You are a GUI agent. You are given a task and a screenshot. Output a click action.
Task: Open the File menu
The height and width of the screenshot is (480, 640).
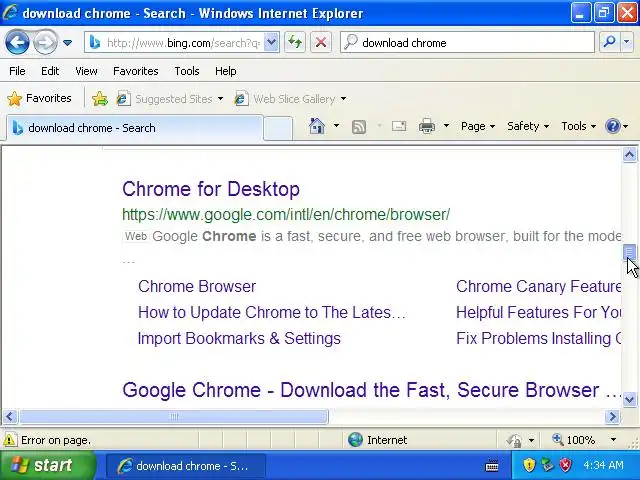click(x=17, y=71)
